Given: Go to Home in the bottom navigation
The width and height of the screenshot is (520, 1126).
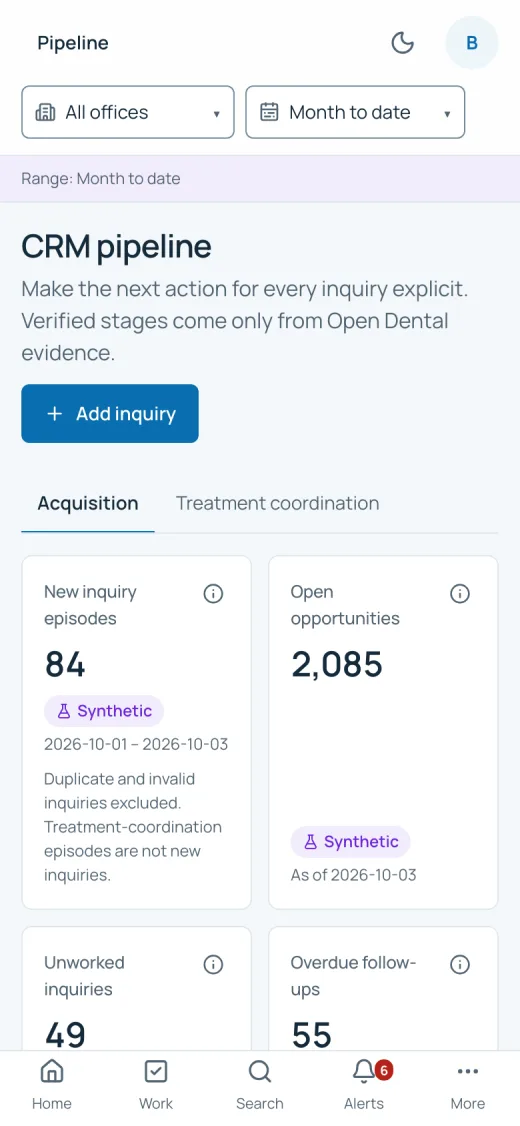Looking at the screenshot, I should [x=52, y=1086].
